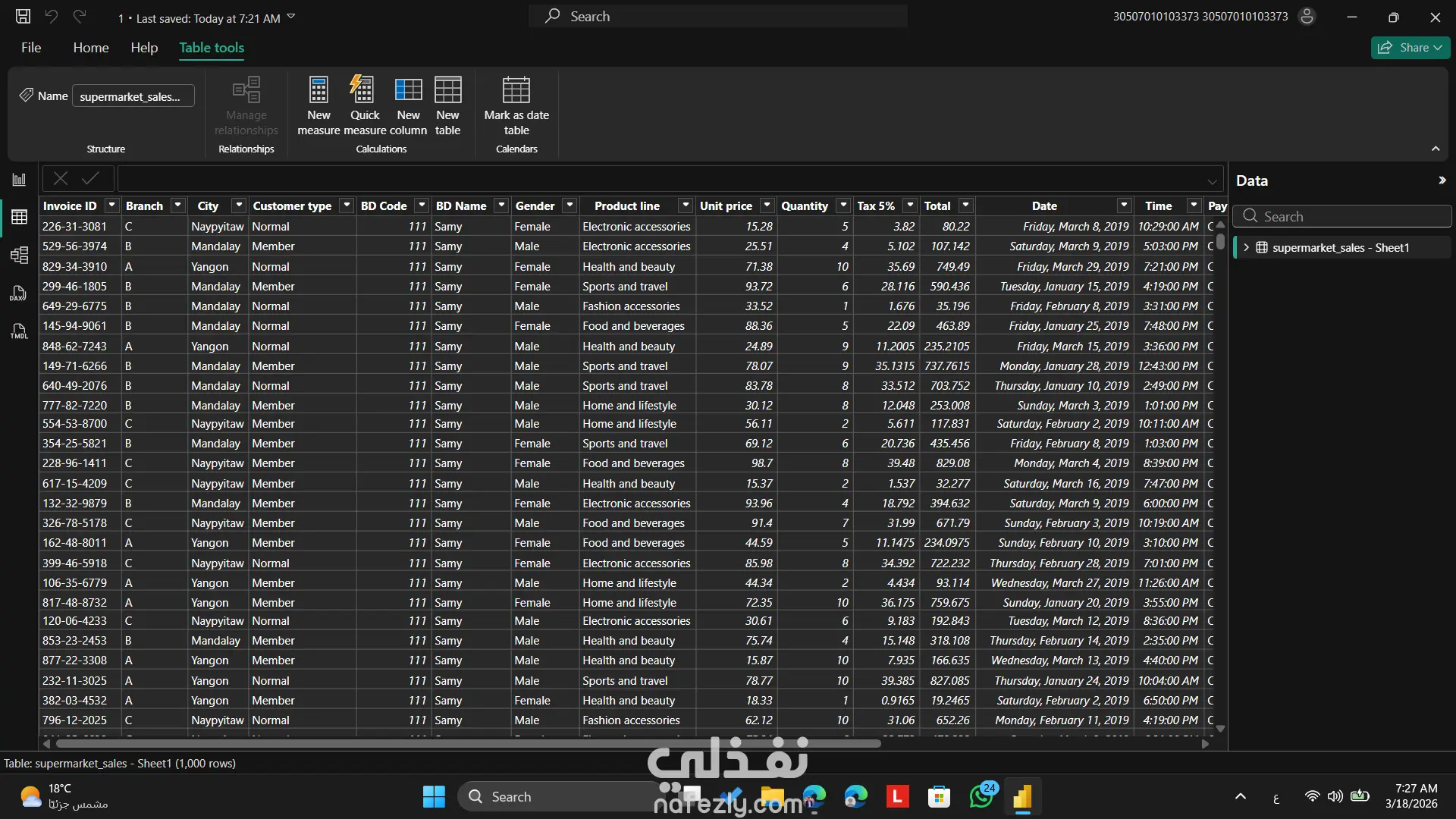Image resolution: width=1456 pixels, height=819 pixels.
Task: Open TMDL view from left sidebar
Action: pyautogui.click(x=19, y=331)
